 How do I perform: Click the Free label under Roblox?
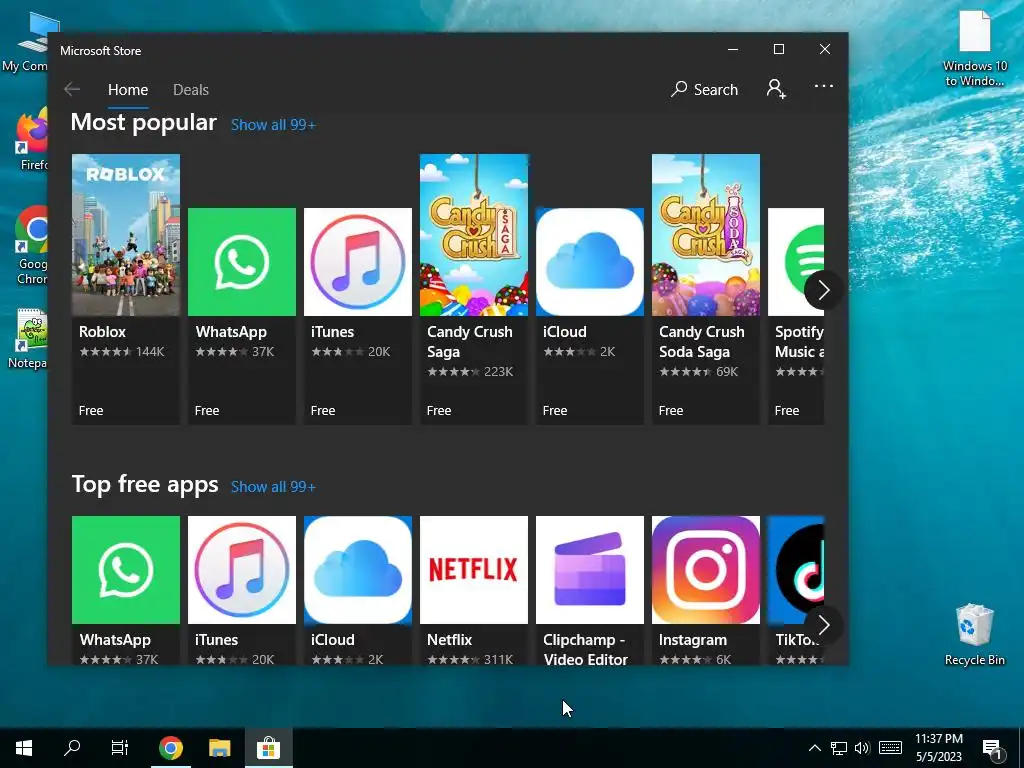click(91, 411)
